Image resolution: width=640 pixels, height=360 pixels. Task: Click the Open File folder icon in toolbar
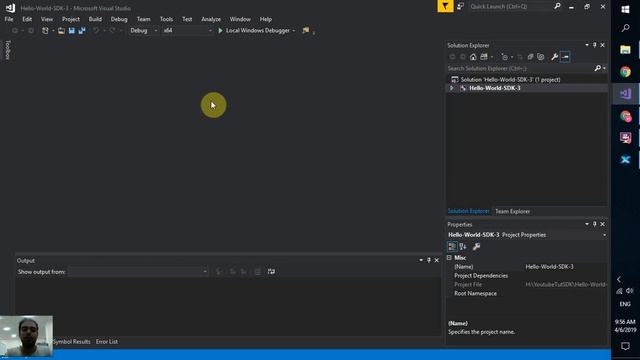(x=61, y=31)
